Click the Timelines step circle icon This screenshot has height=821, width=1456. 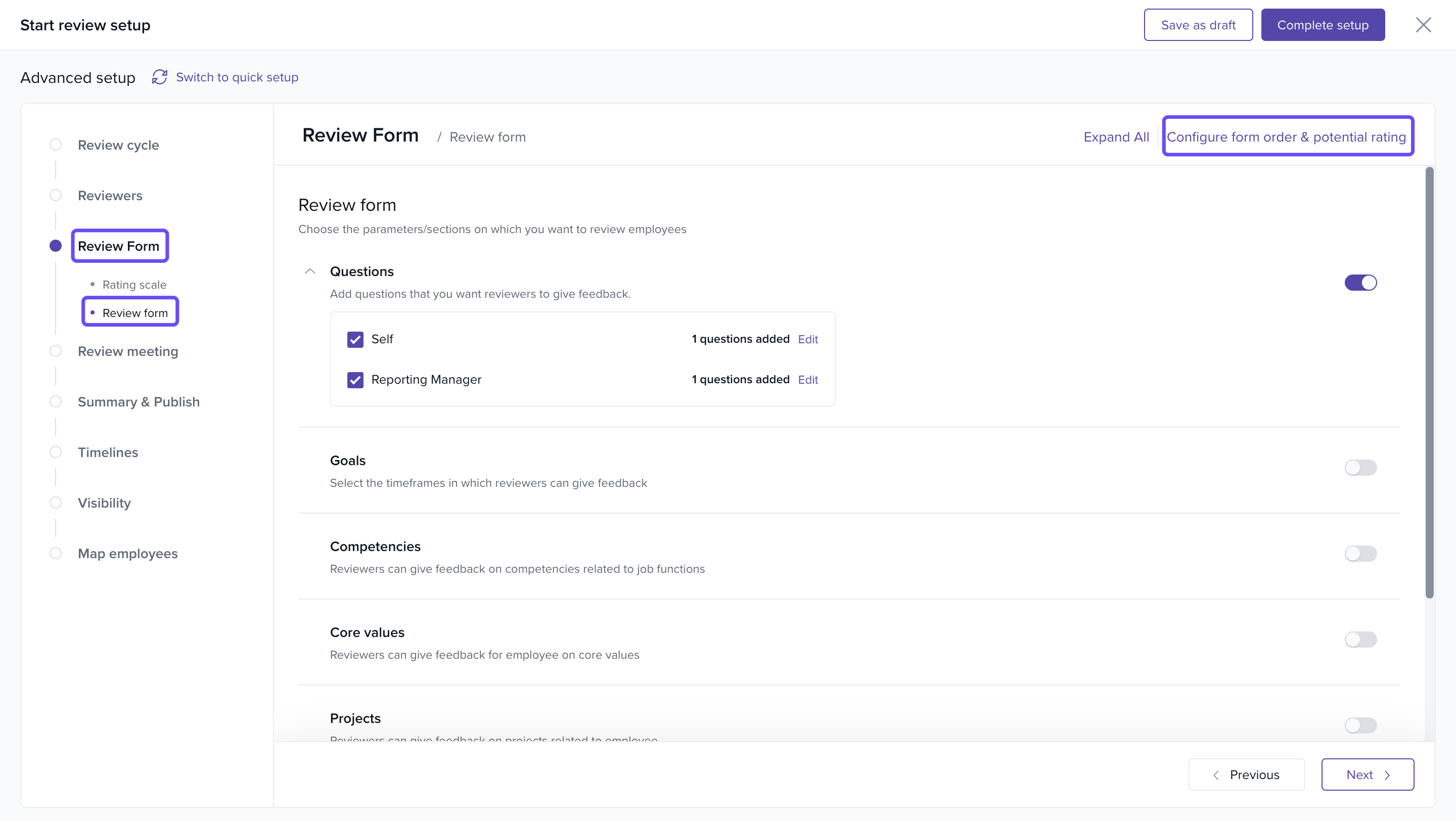(56, 452)
